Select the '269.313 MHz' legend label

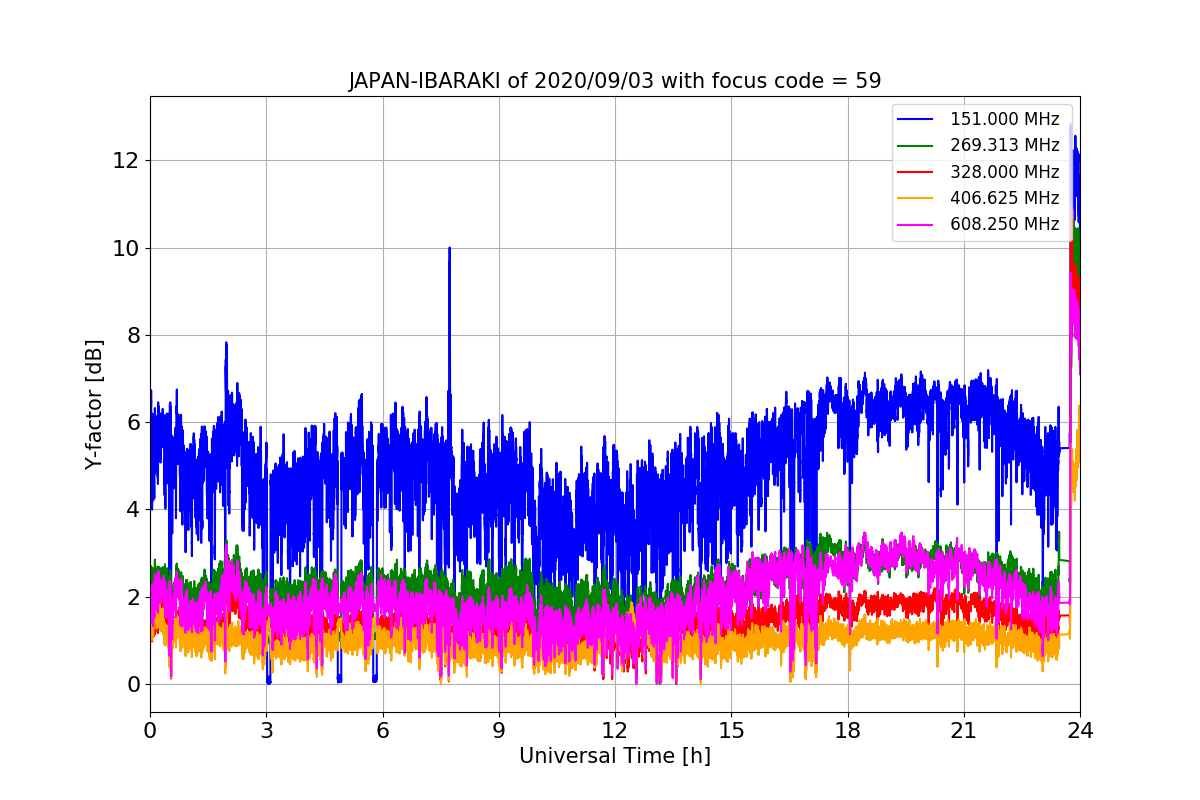click(1004, 145)
